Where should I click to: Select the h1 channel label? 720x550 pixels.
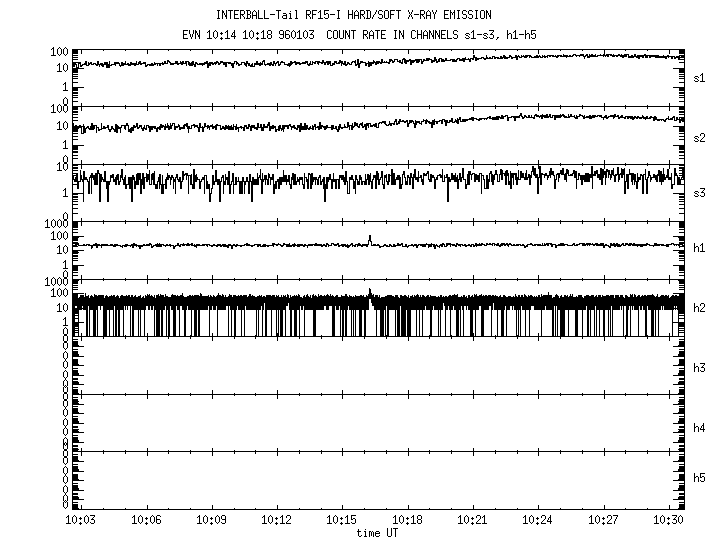tap(700, 250)
